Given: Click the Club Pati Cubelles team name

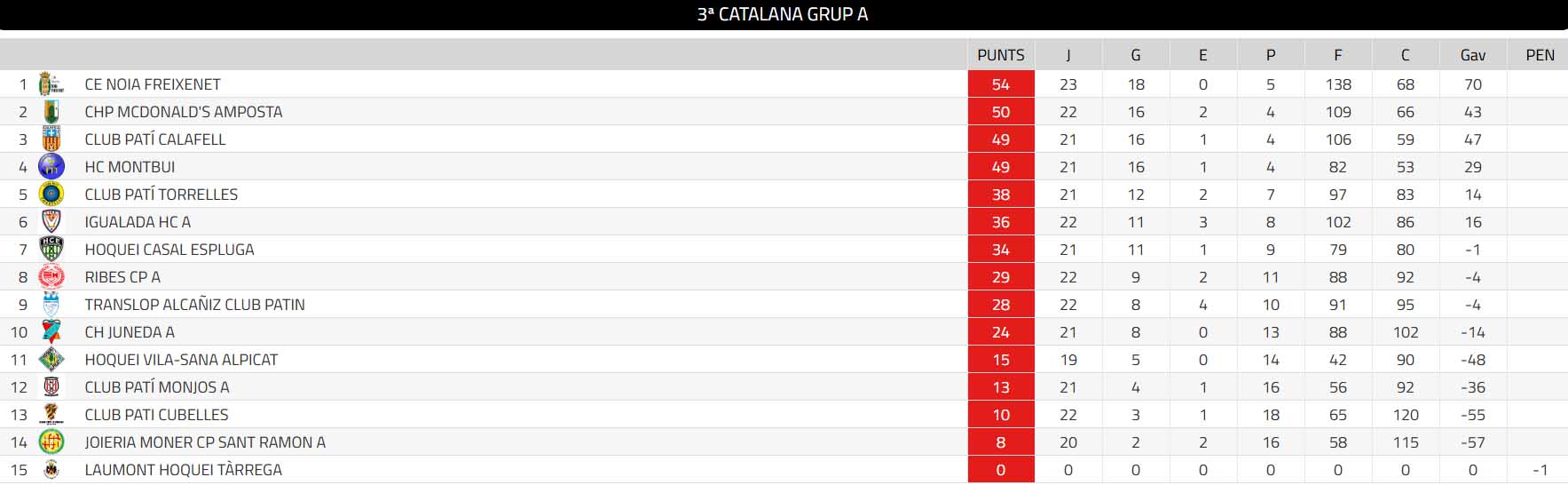Looking at the screenshot, I should point(156,415).
